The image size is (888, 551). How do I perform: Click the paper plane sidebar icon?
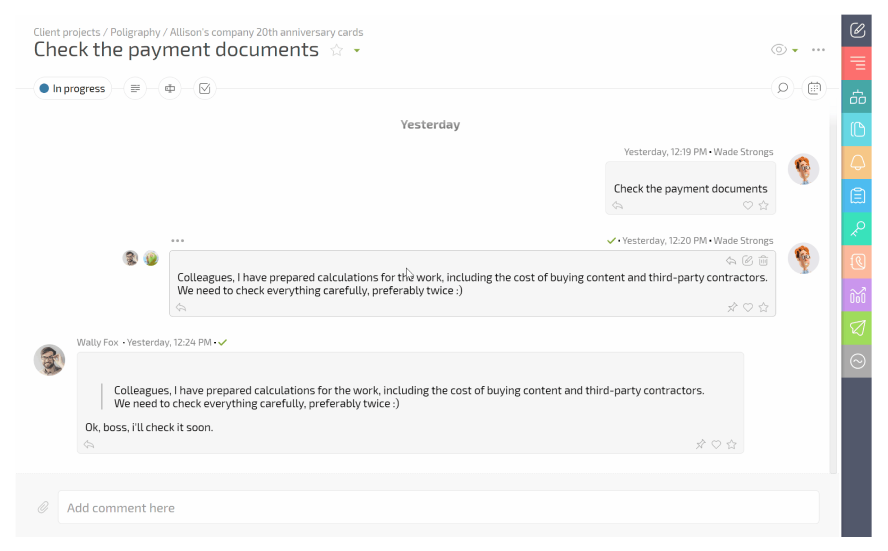857,328
